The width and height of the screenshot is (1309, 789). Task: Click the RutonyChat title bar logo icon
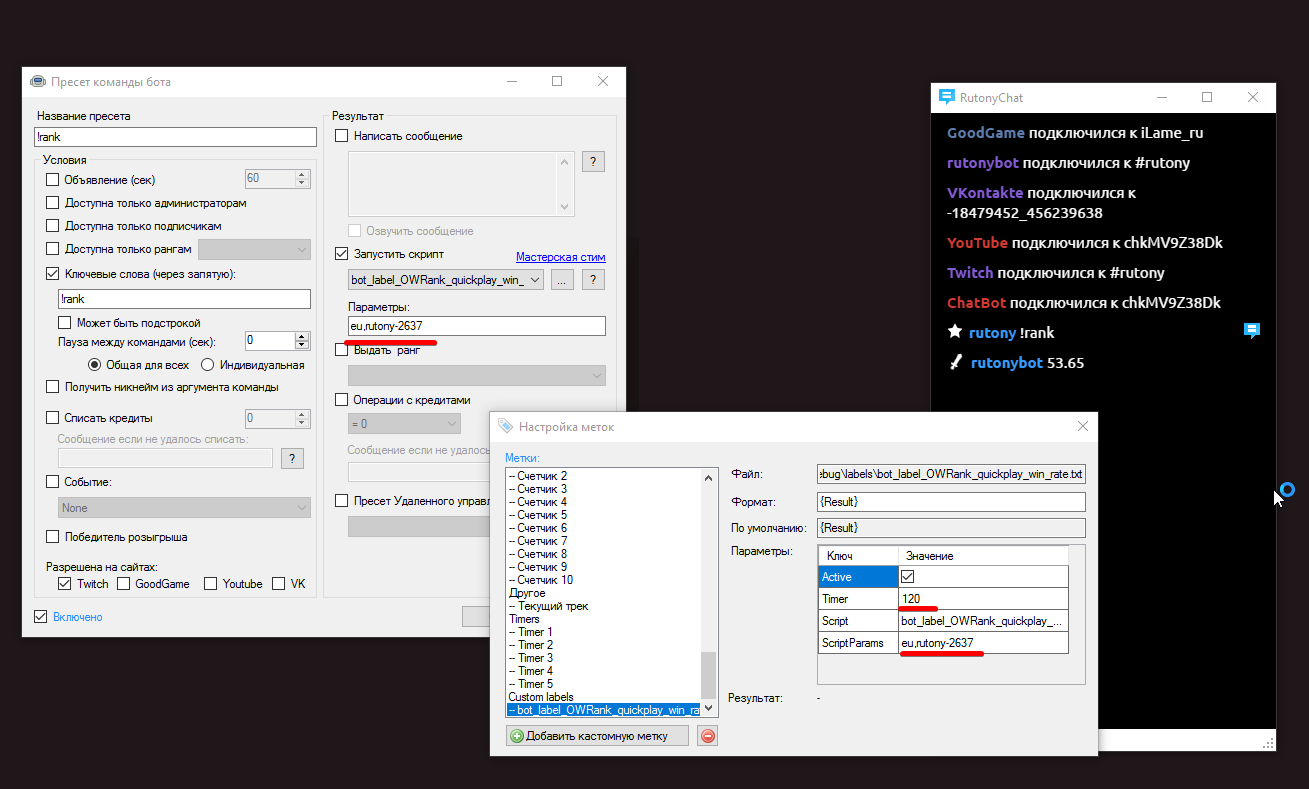pyautogui.click(x=946, y=97)
